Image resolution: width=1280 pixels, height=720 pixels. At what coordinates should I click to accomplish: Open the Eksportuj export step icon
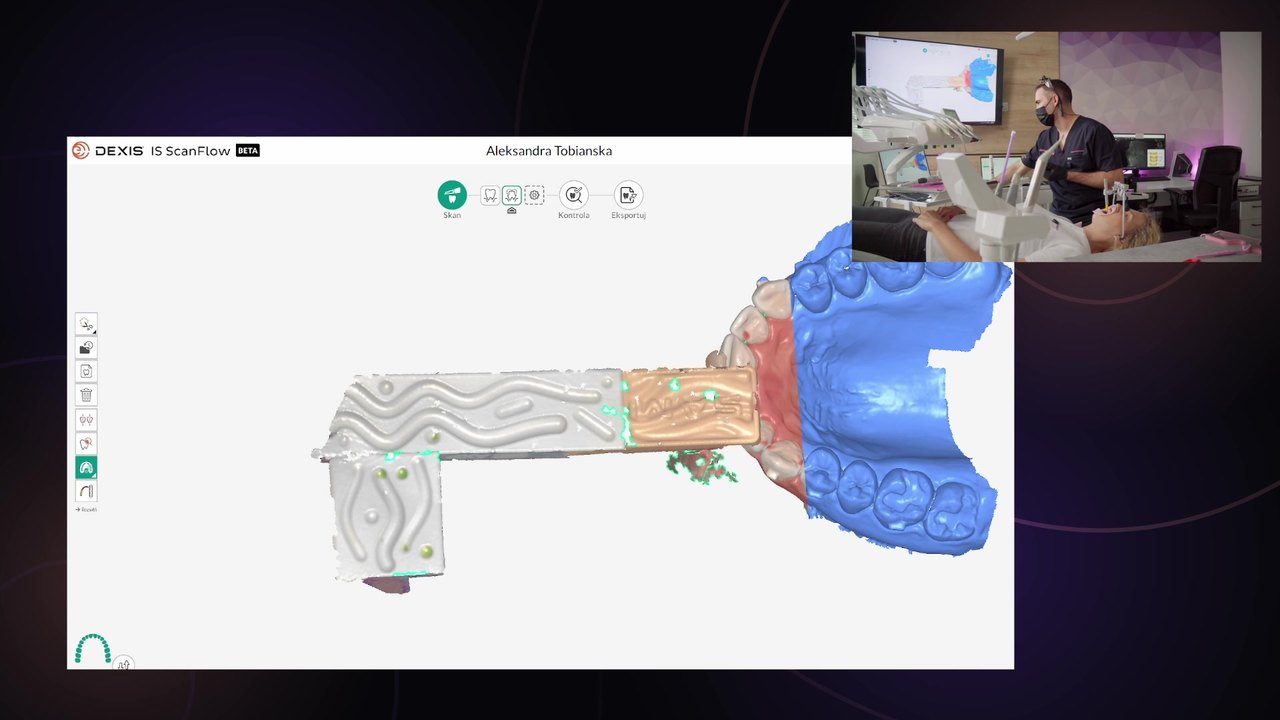pyautogui.click(x=628, y=194)
